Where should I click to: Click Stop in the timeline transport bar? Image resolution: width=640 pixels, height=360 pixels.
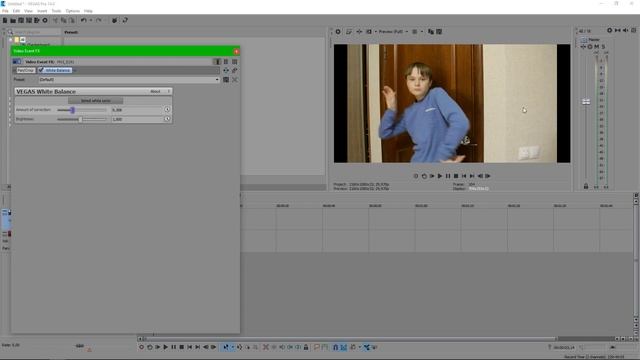[x=182, y=347]
